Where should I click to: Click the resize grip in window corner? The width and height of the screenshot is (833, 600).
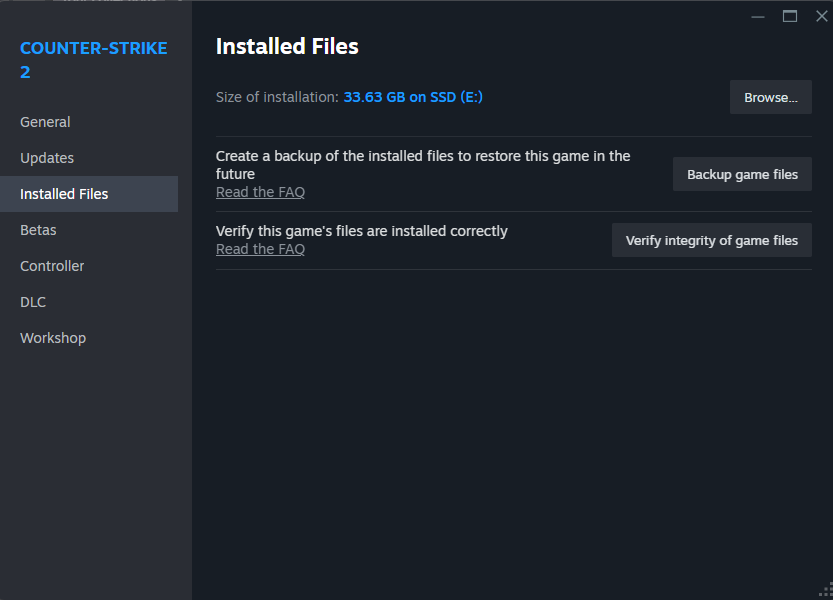click(x=825, y=592)
